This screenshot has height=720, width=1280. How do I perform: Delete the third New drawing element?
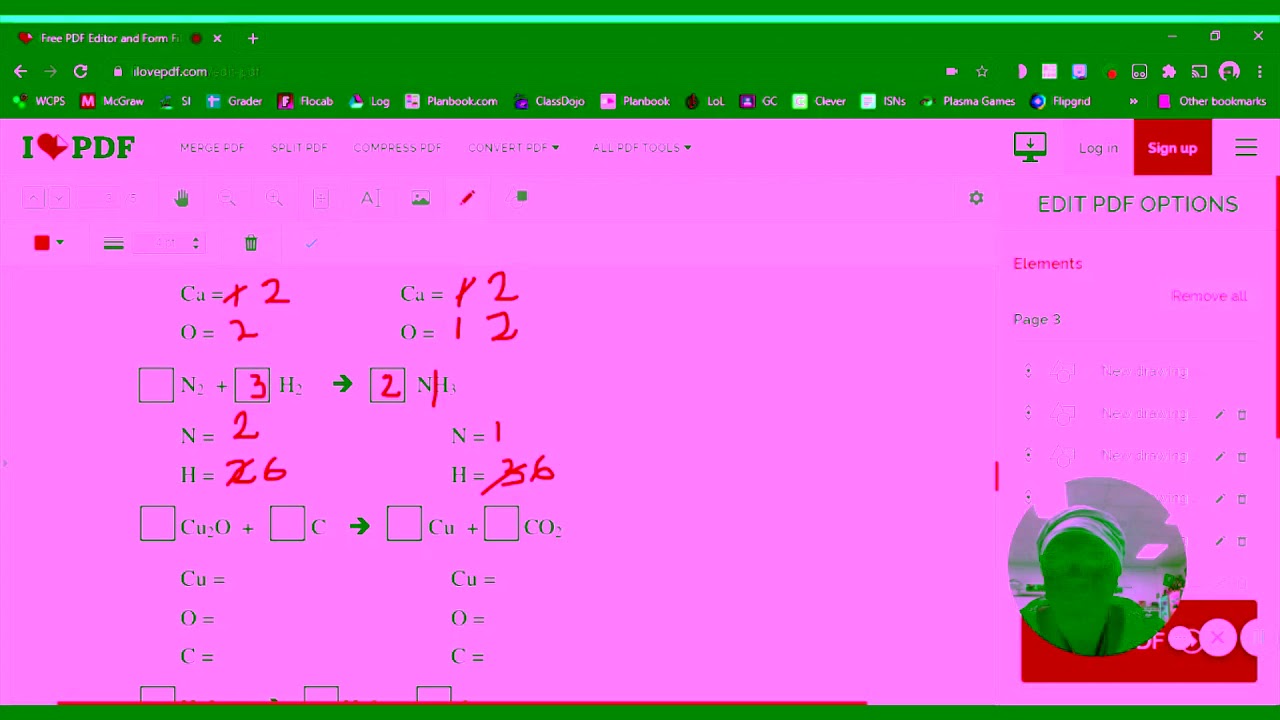pos(1242,456)
